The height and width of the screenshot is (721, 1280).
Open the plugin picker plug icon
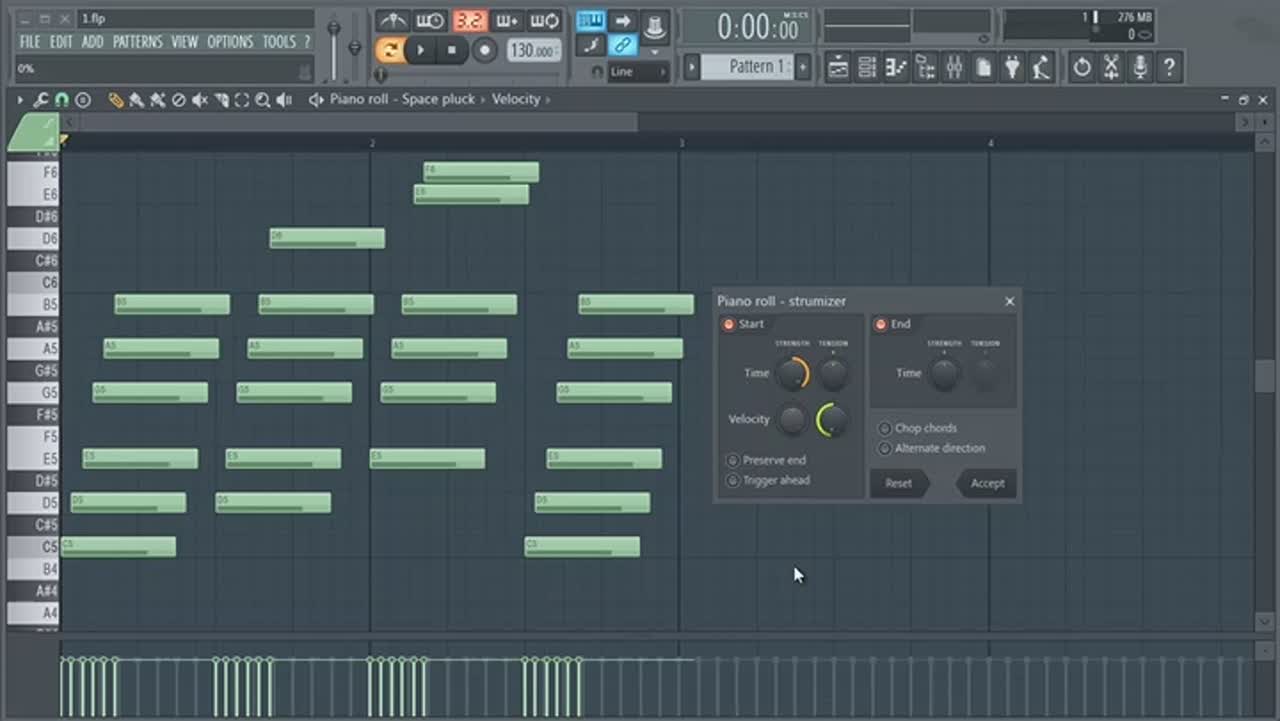[x=1012, y=67]
